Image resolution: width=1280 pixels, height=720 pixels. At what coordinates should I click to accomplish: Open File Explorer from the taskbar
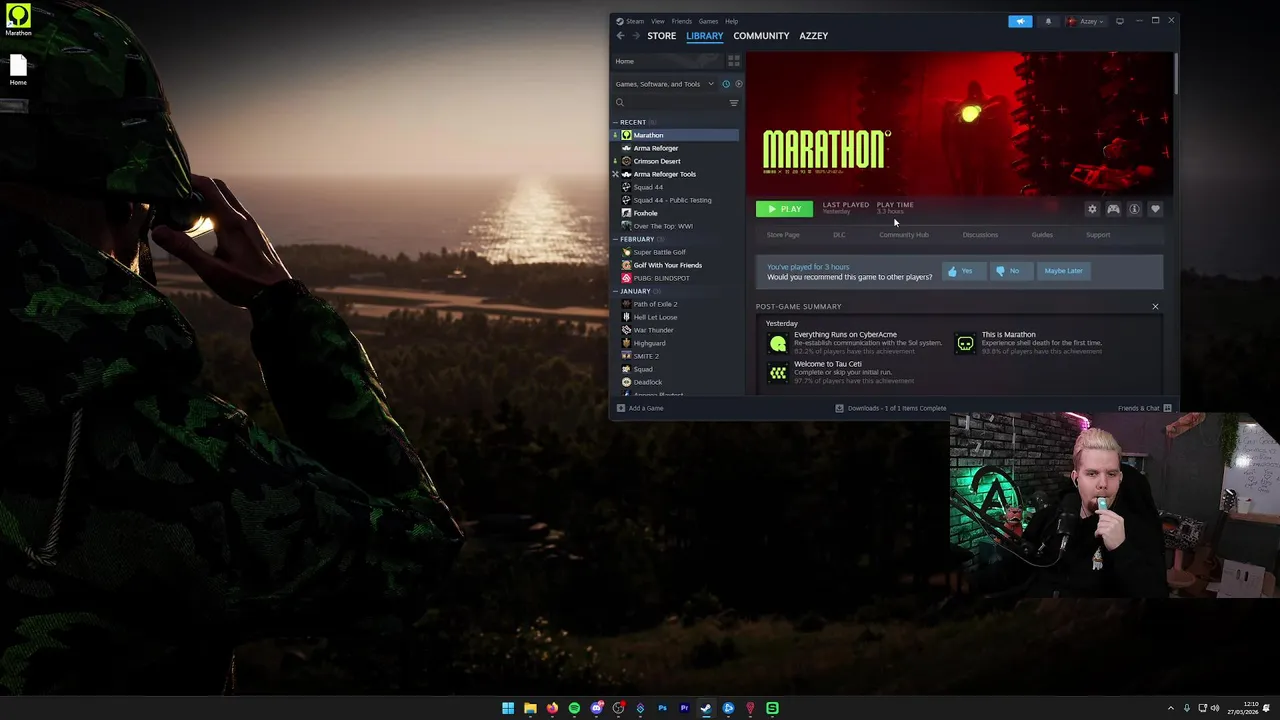[530, 708]
